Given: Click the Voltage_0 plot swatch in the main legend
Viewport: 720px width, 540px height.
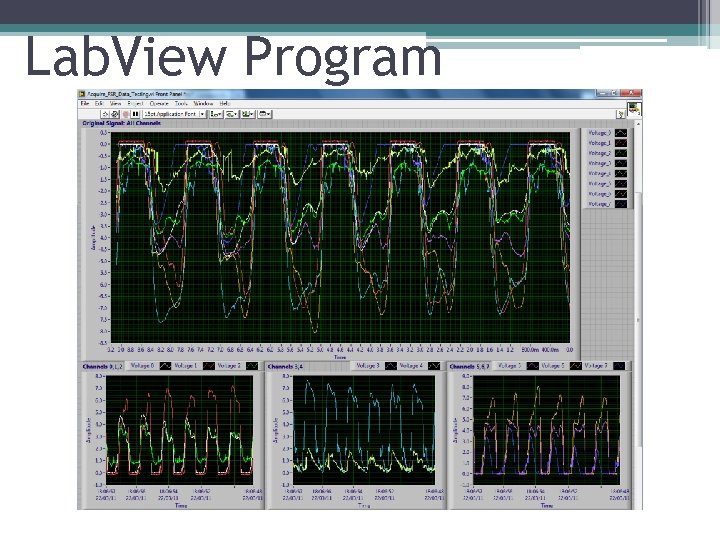Looking at the screenshot, I should click(x=621, y=133).
